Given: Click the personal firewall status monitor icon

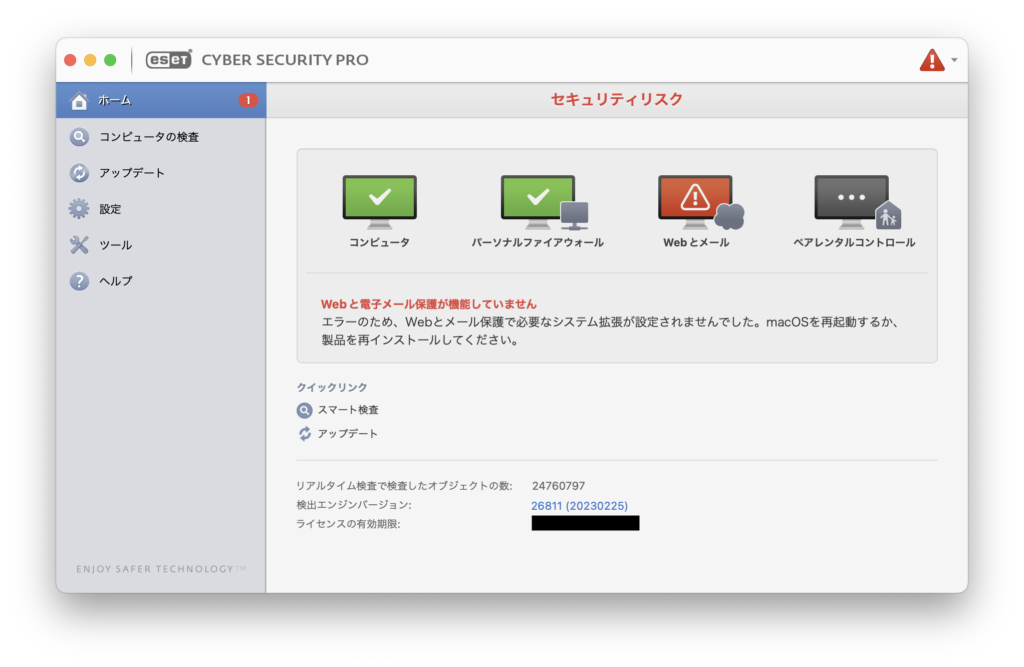Looking at the screenshot, I should [x=544, y=202].
